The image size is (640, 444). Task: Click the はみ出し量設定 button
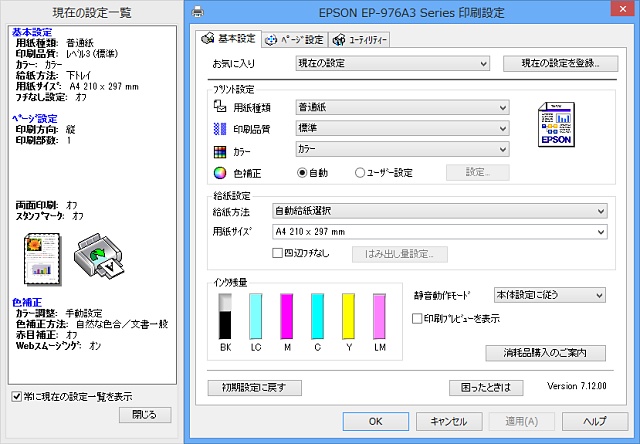pos(400,254)
